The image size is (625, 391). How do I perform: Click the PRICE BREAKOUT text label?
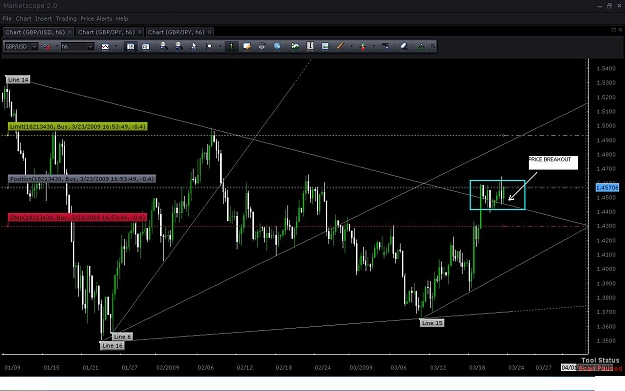click(553, 163)
